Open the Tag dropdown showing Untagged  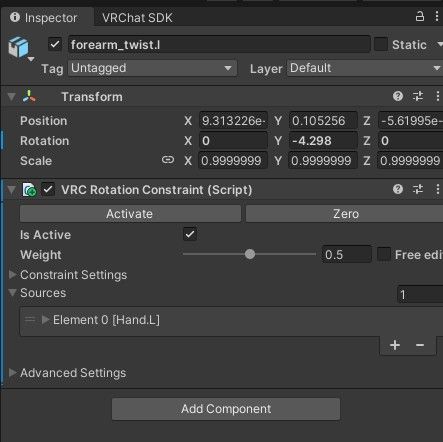pyautogui.click(x=152, y=68)
